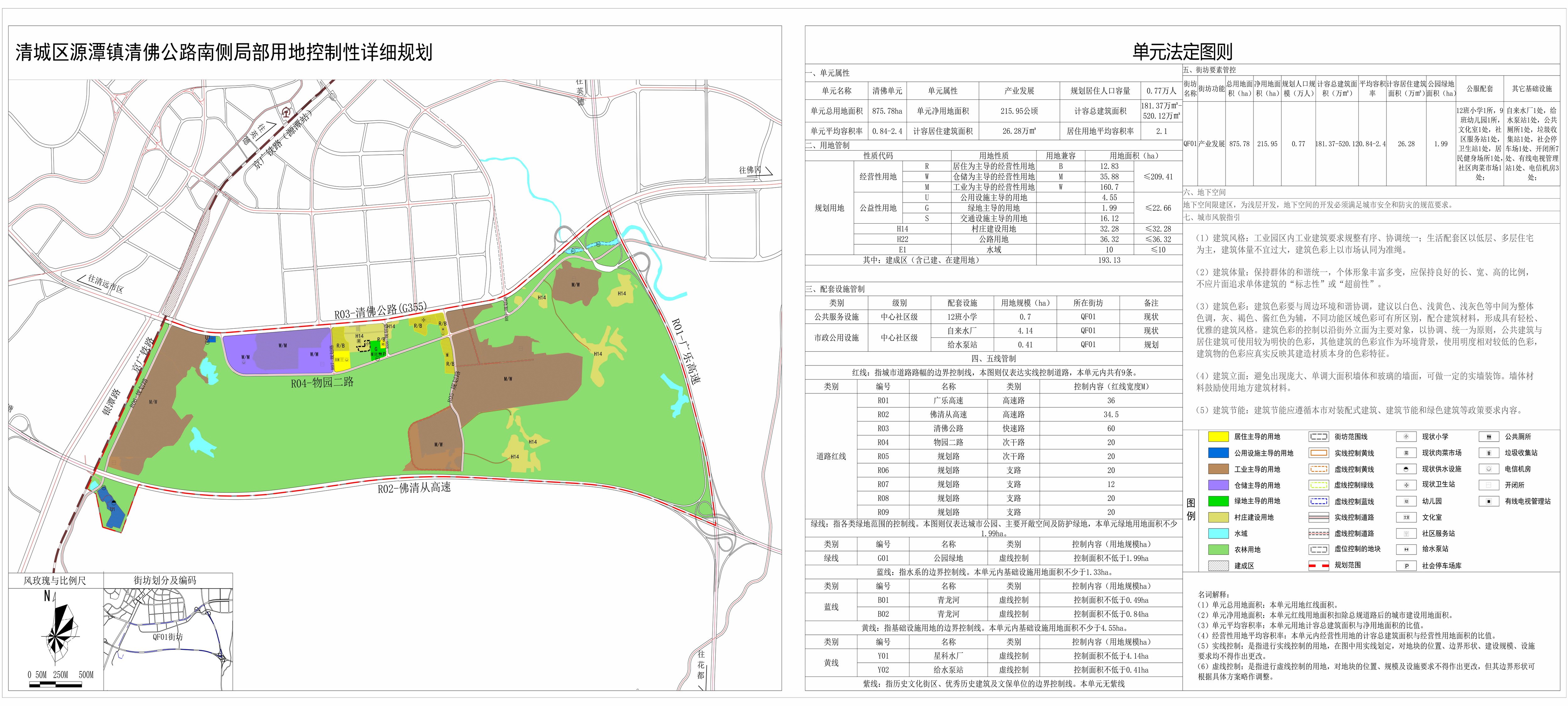Pick the hatched 建成区 swatch

pyautogui.click(x=1218, y=565)
